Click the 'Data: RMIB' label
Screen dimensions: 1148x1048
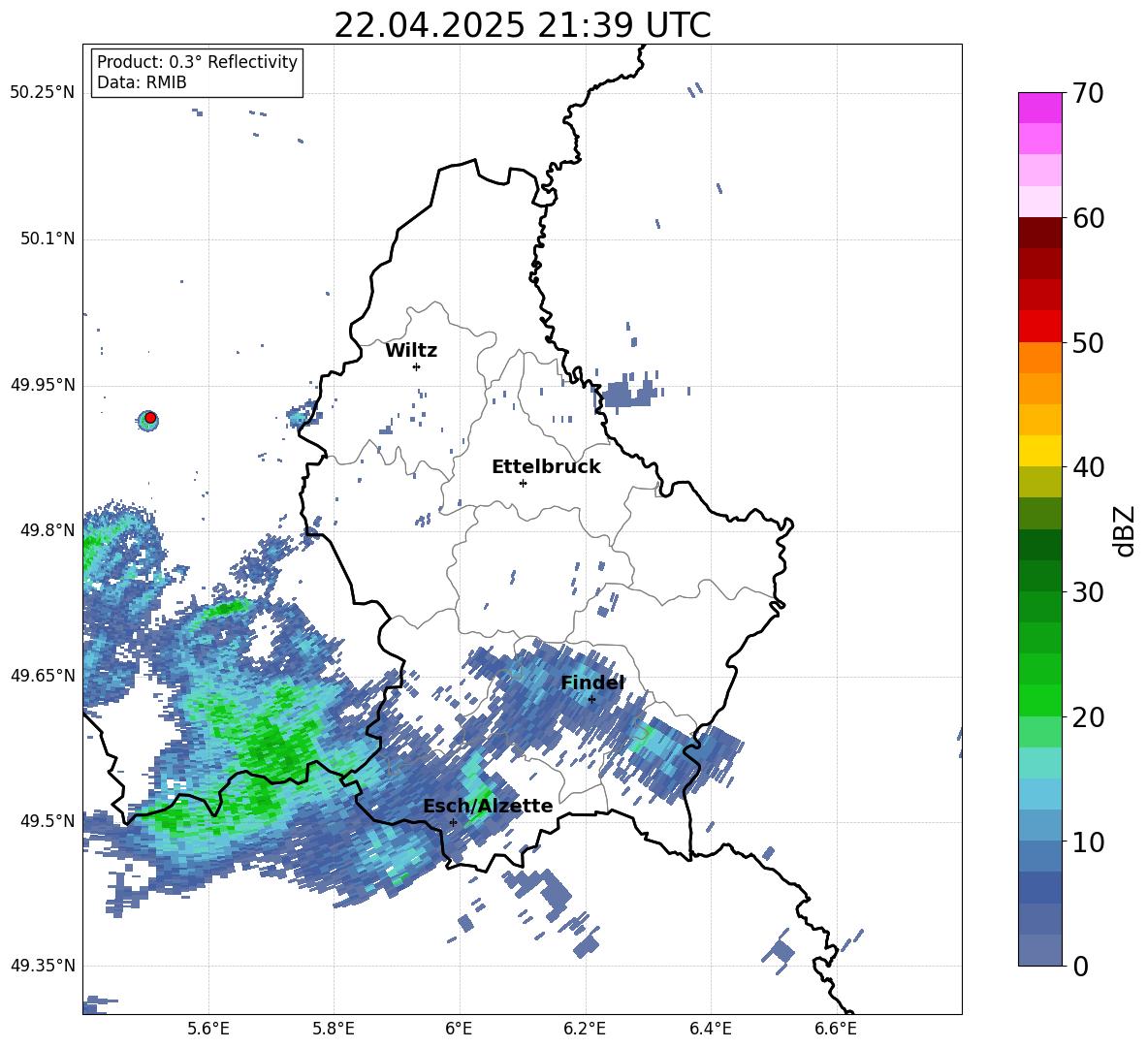[142, 82]
